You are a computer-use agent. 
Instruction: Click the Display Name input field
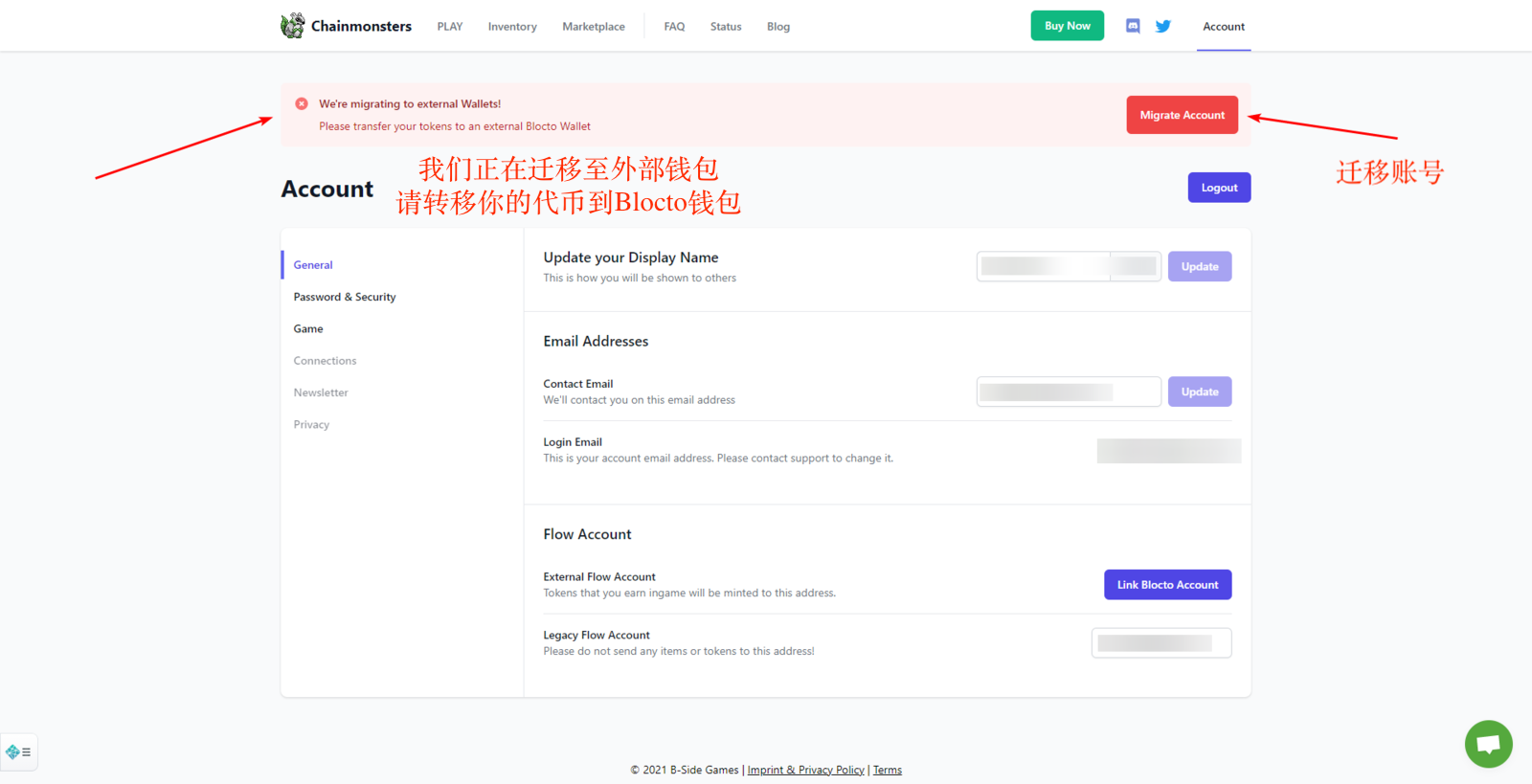1069,266
